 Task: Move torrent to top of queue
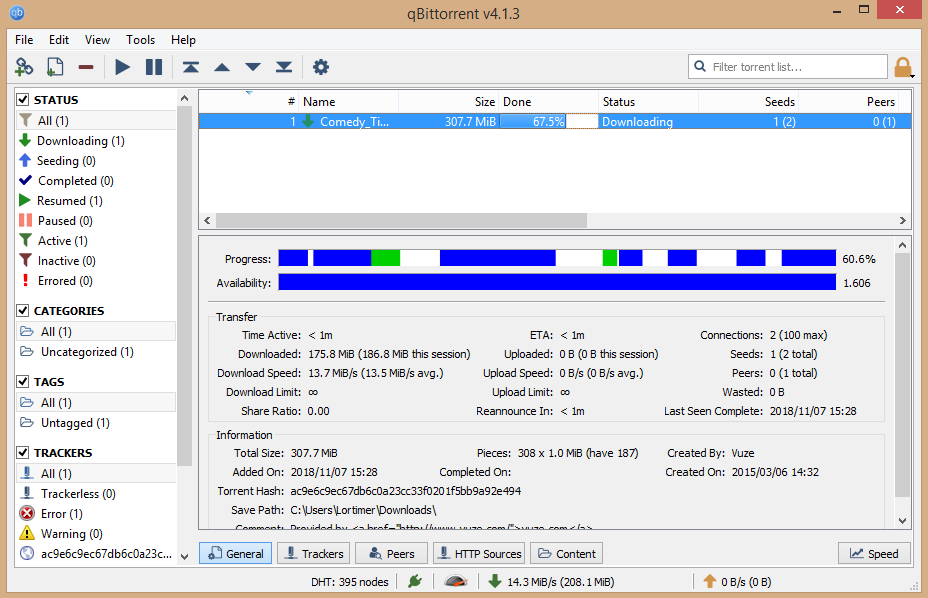pos(191,67)
